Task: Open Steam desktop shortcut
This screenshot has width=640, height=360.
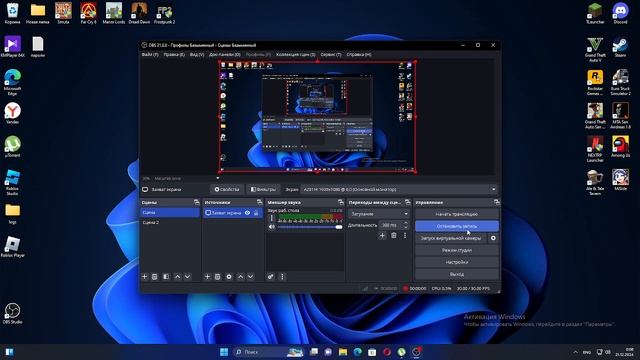Action: [620, 47]
